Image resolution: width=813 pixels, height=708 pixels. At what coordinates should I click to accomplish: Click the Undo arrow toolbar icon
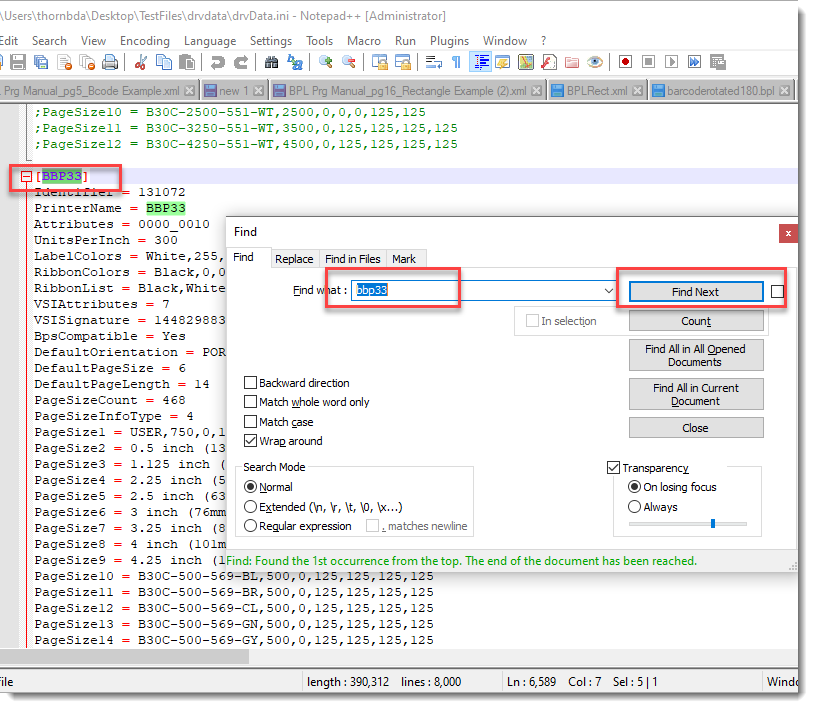217,62
